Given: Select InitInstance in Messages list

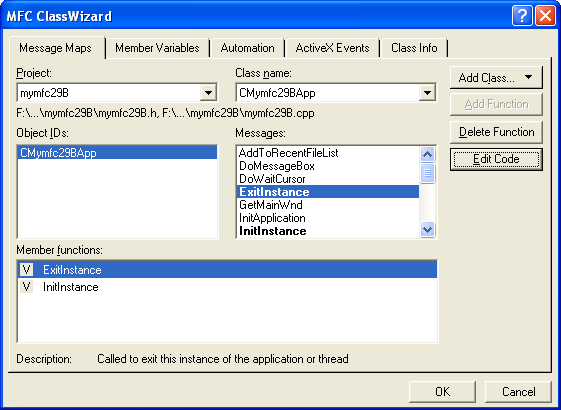Looking at the screenshot, I should point(328,231).
